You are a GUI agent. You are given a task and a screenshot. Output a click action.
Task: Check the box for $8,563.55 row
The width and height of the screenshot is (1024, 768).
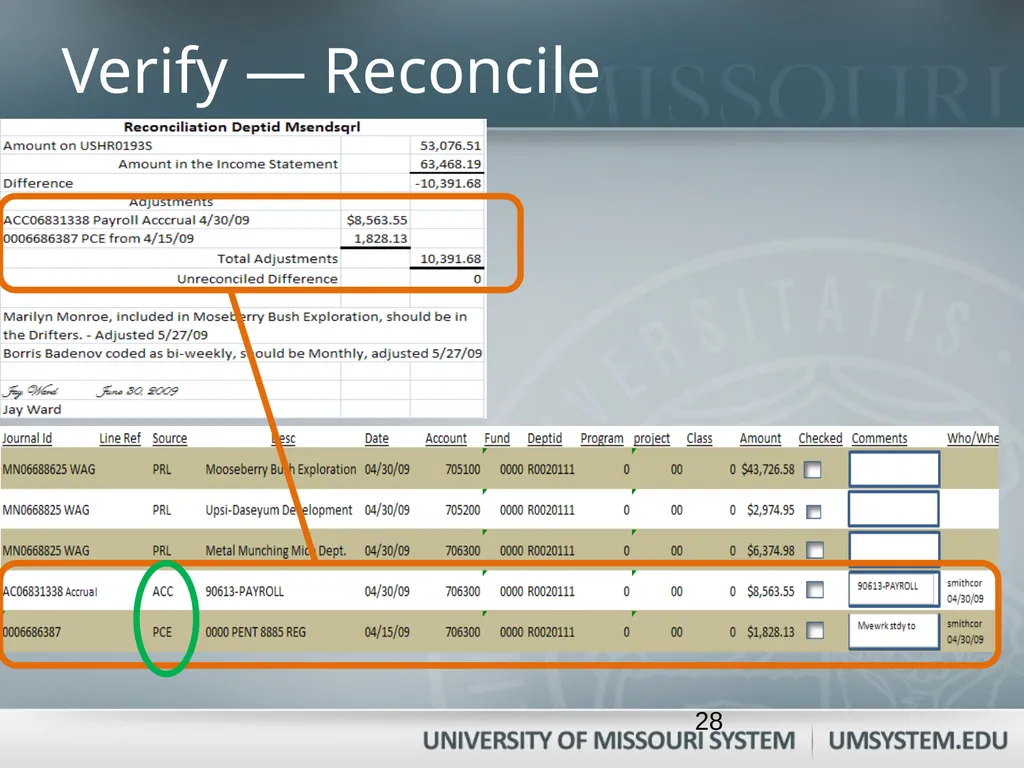[814, 590]
